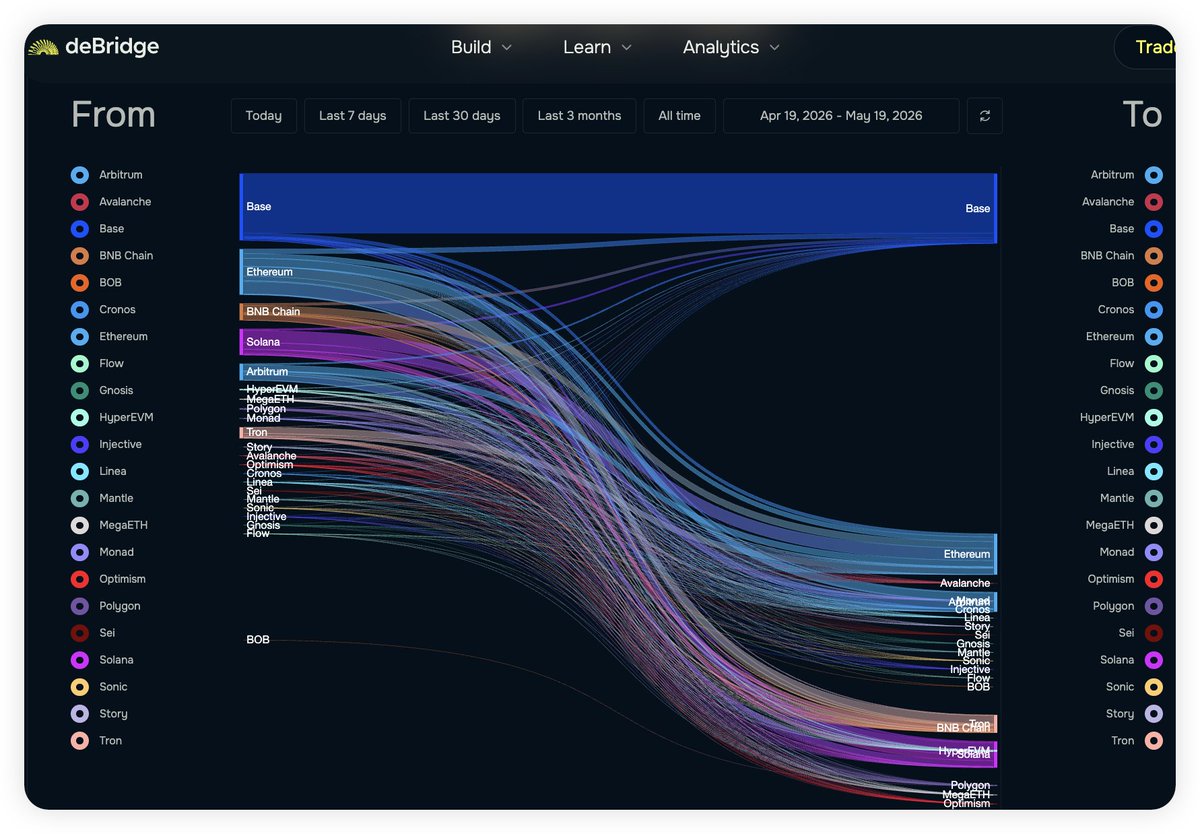The image size is (1200, 834).
Task: Click Gnosis label in To list
Action: point(1117,391)
